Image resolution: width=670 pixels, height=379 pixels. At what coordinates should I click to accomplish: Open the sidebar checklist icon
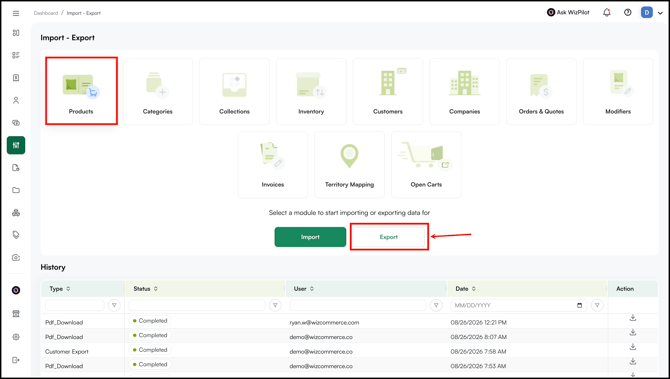coord(16,55)
